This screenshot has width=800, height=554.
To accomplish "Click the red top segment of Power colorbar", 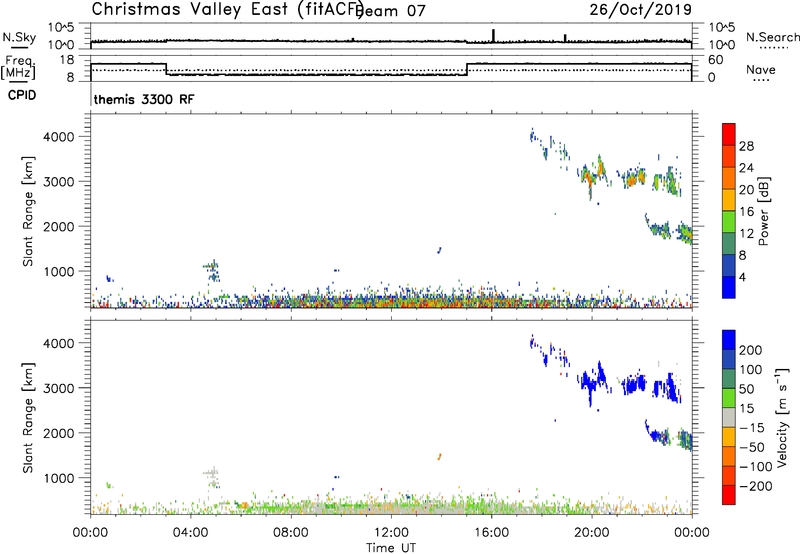I will pos(729,134).
